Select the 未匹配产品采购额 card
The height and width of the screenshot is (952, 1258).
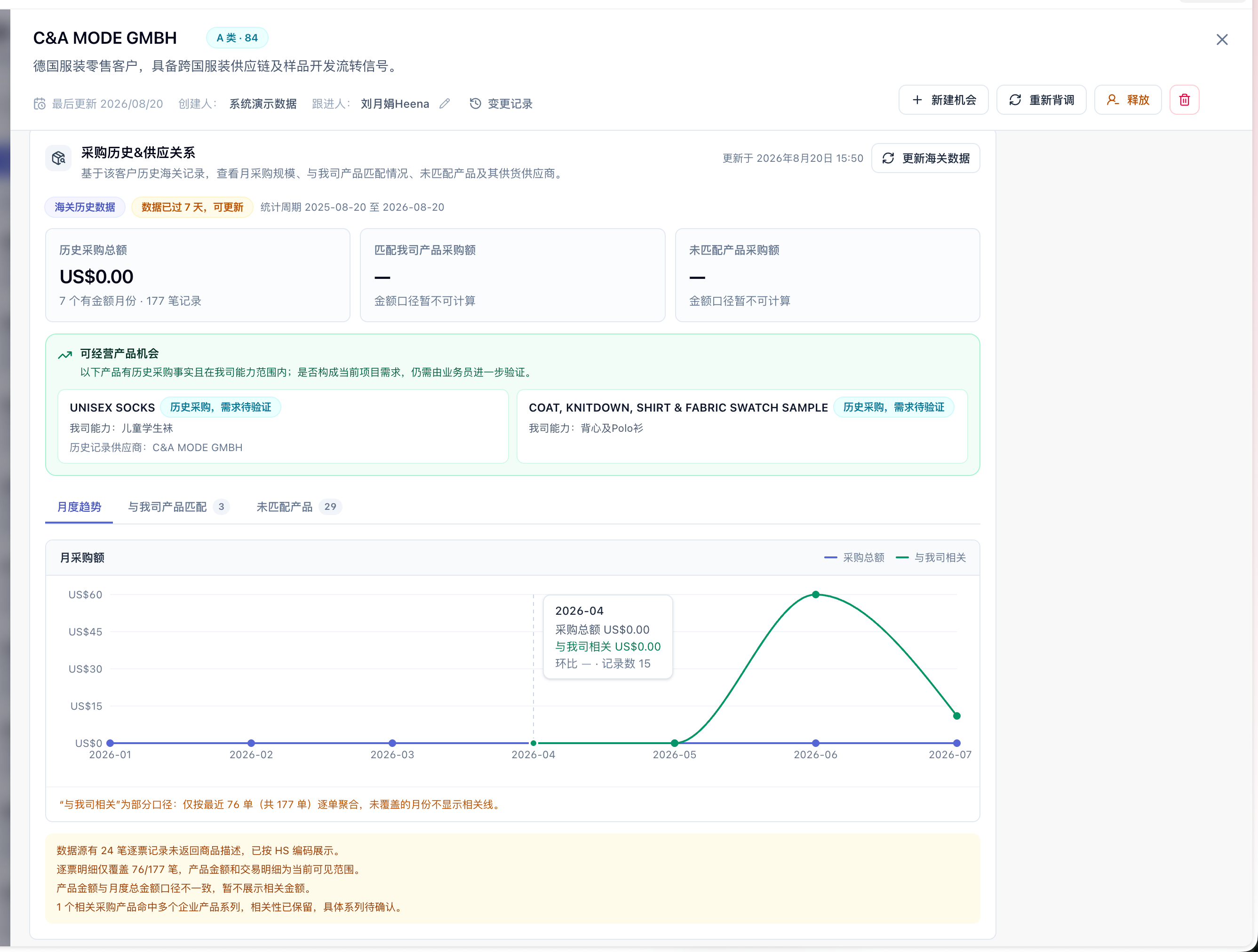(x=828, y=275)
